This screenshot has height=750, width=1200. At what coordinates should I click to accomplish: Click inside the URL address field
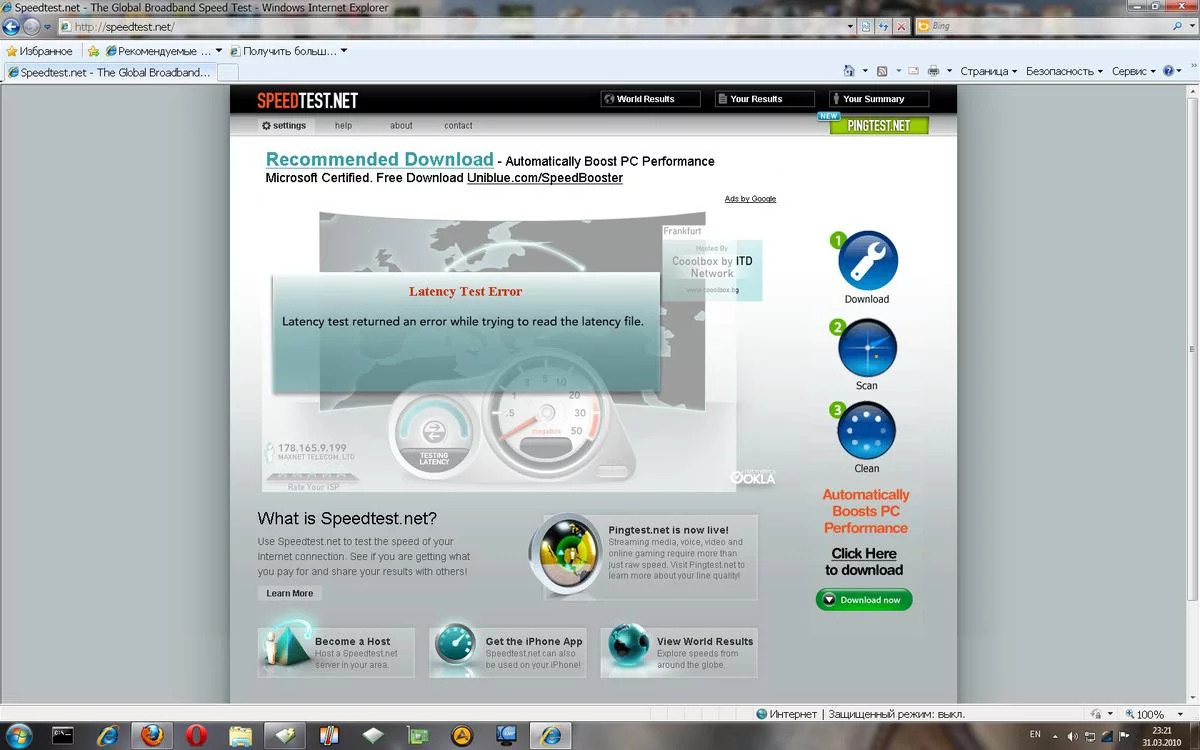[x=450, y=26]
